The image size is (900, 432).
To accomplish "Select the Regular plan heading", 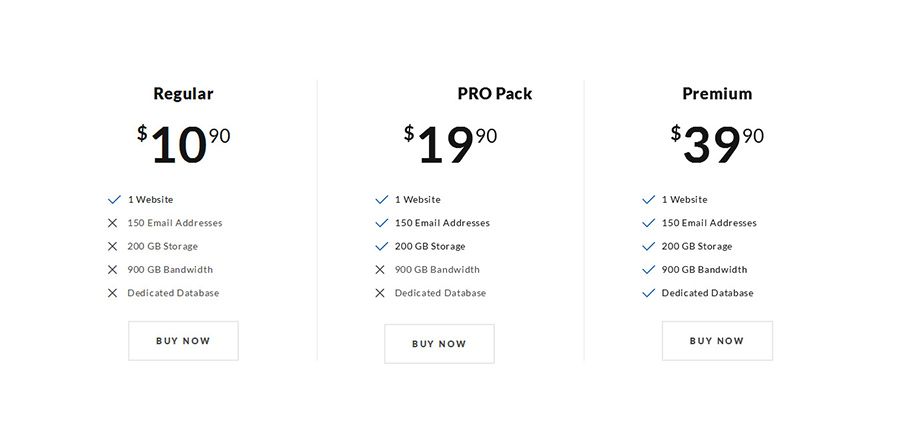I will tap(183, 94).
